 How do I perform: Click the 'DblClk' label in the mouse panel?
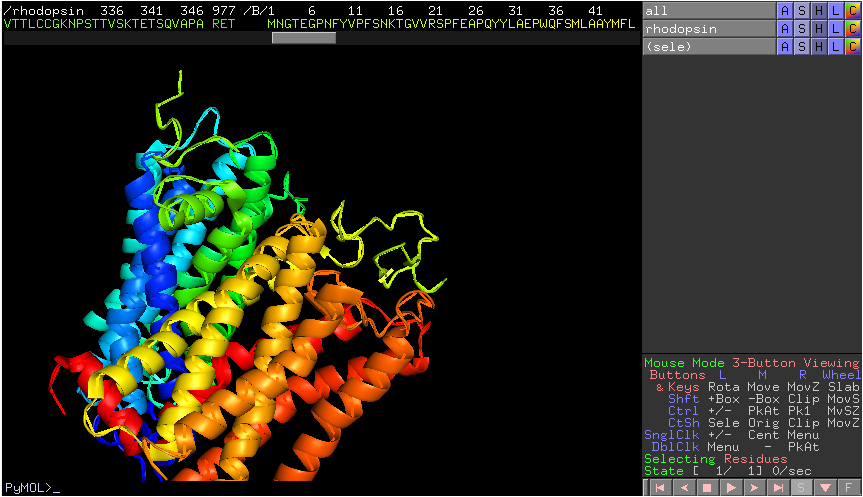[x=675, y=447]
